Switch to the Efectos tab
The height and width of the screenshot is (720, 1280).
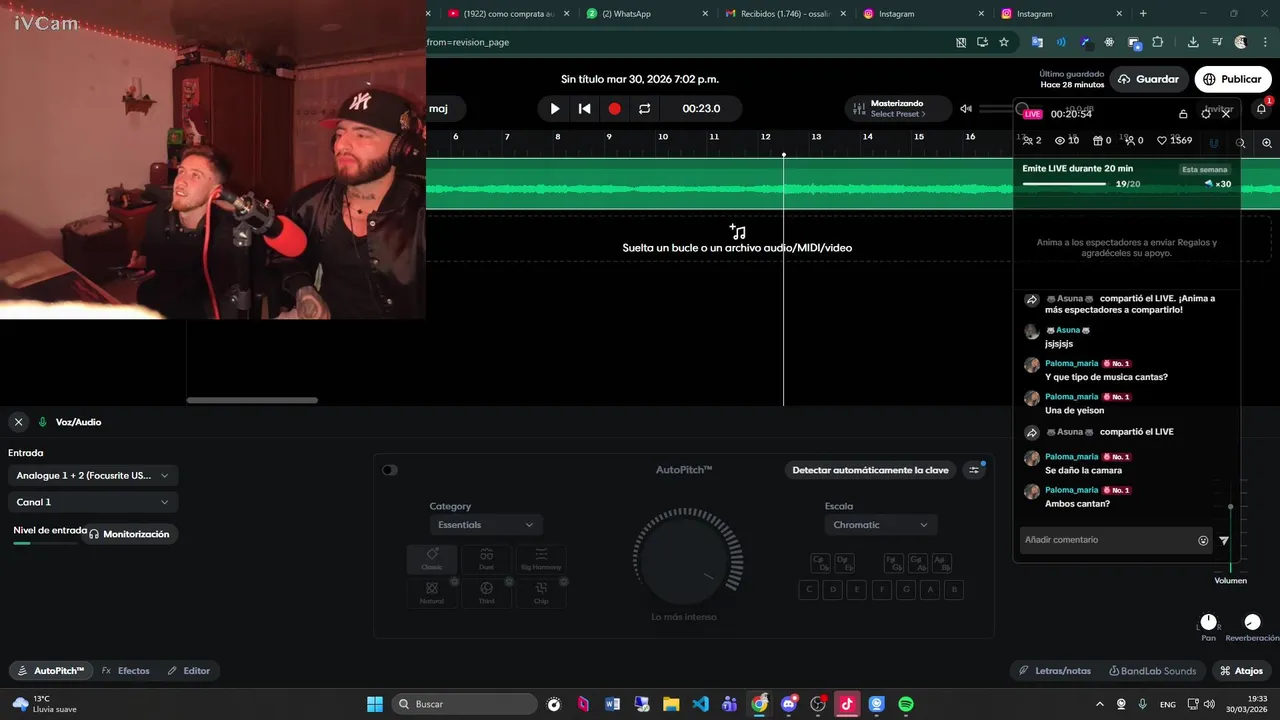pos(126,671)
